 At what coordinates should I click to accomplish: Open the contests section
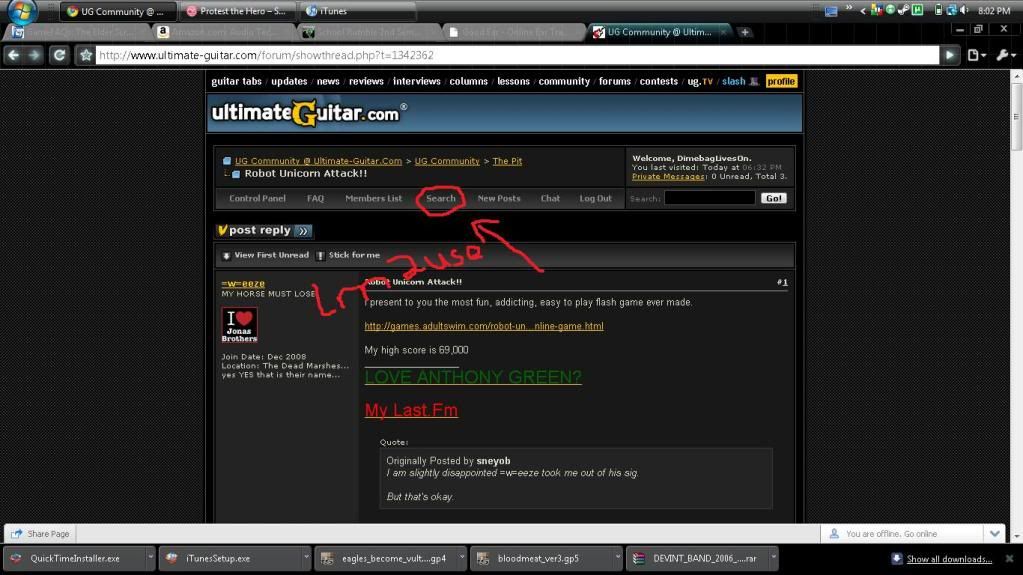tap(658, 82)
